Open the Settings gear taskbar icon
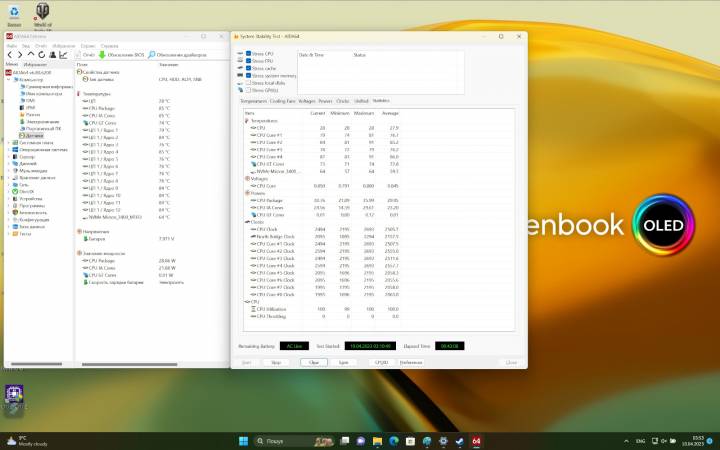720x450 pixels. (443, 441)
